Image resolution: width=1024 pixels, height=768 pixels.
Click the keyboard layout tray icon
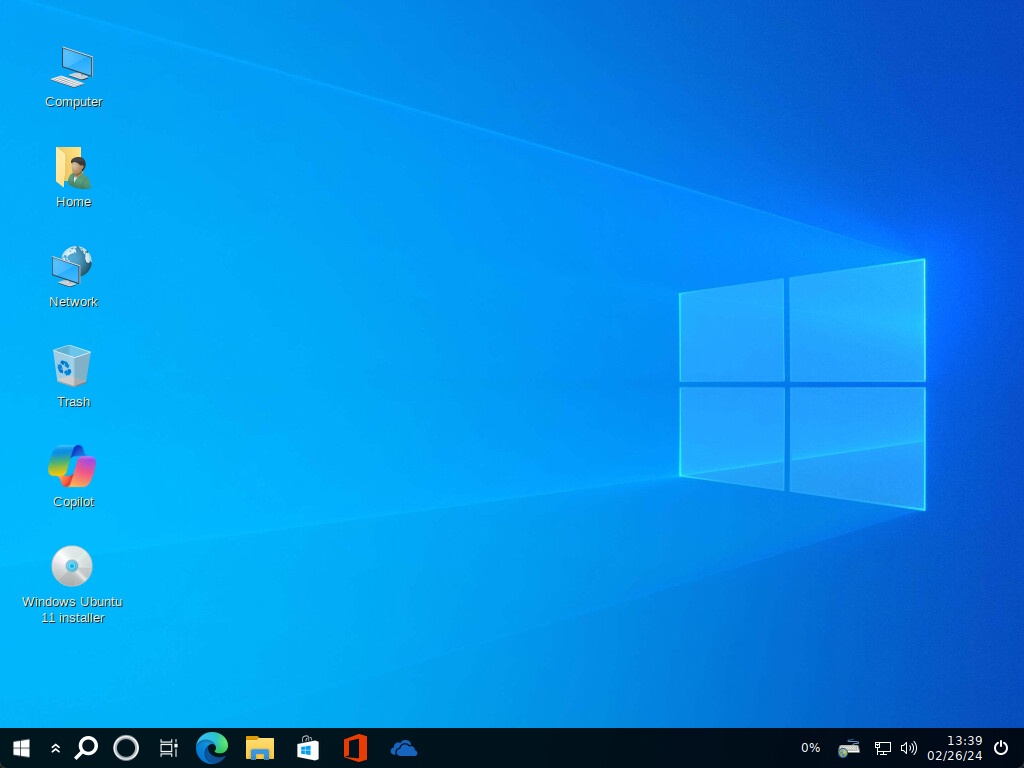[849, 748]
